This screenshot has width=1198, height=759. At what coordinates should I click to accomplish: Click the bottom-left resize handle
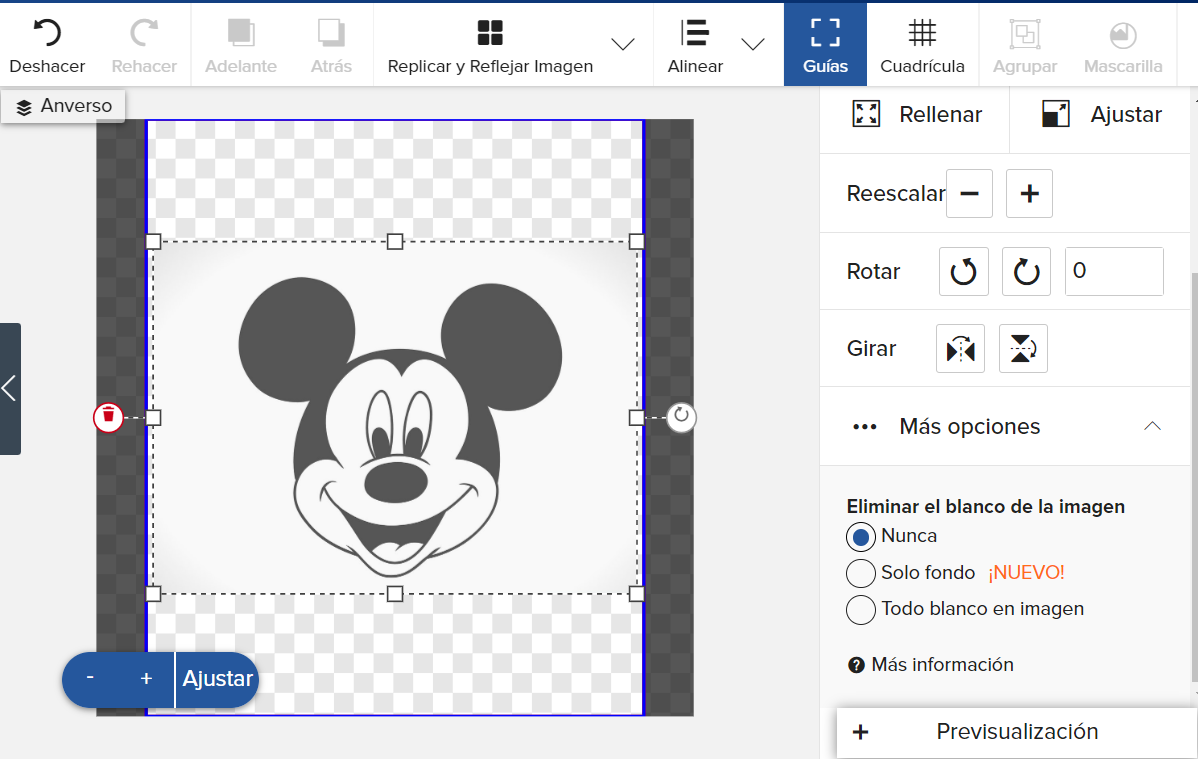pos(153,594)
